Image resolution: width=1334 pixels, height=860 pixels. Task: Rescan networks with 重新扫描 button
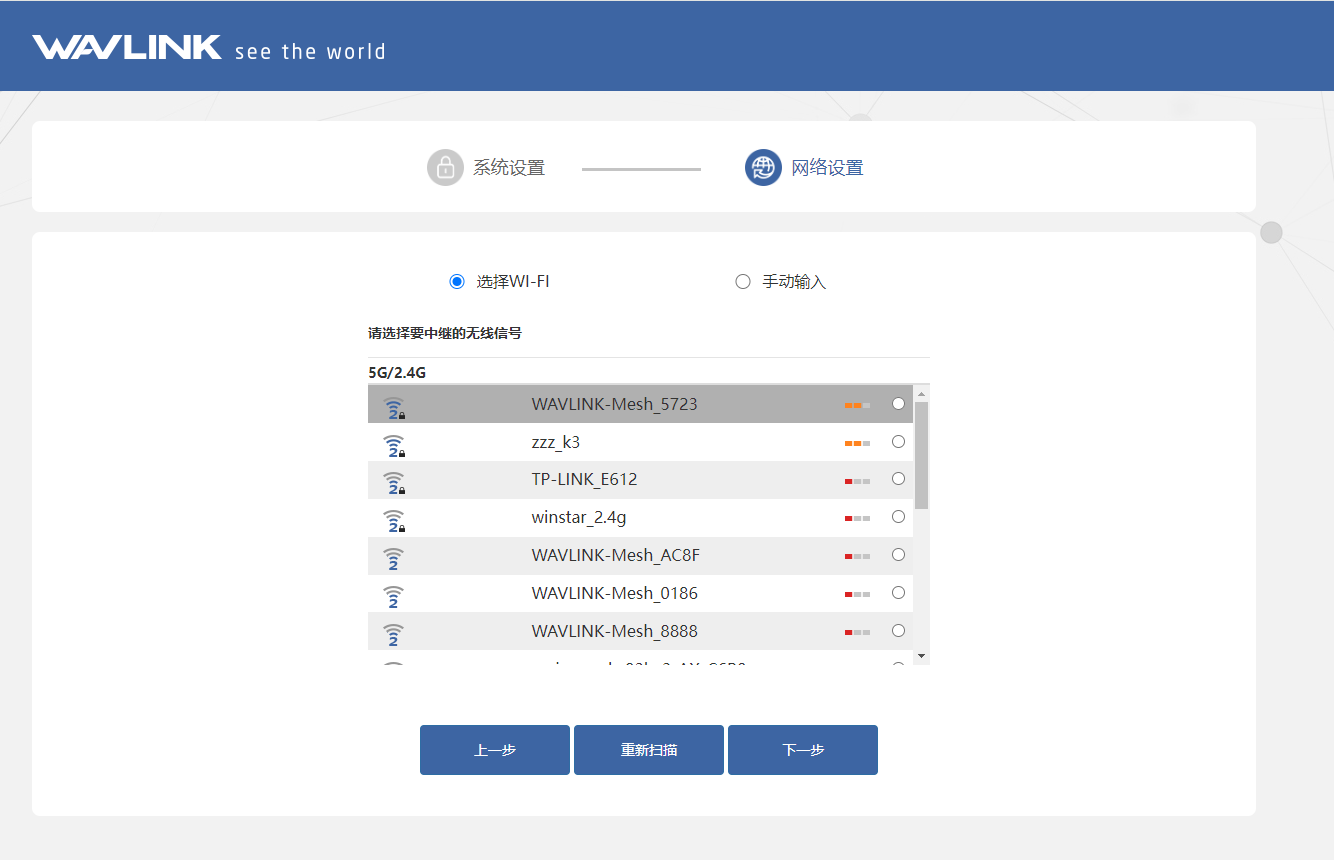[x=649, y=750]
